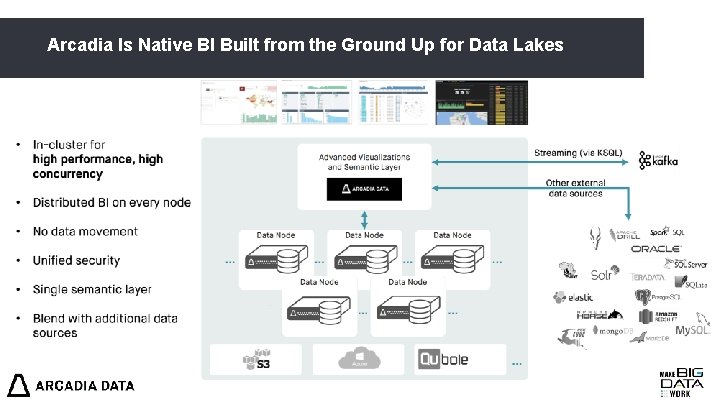Click the 'No data movement' bullet
Image resolution: width=720 pixels, height=405 pixels.
(85, 231)
